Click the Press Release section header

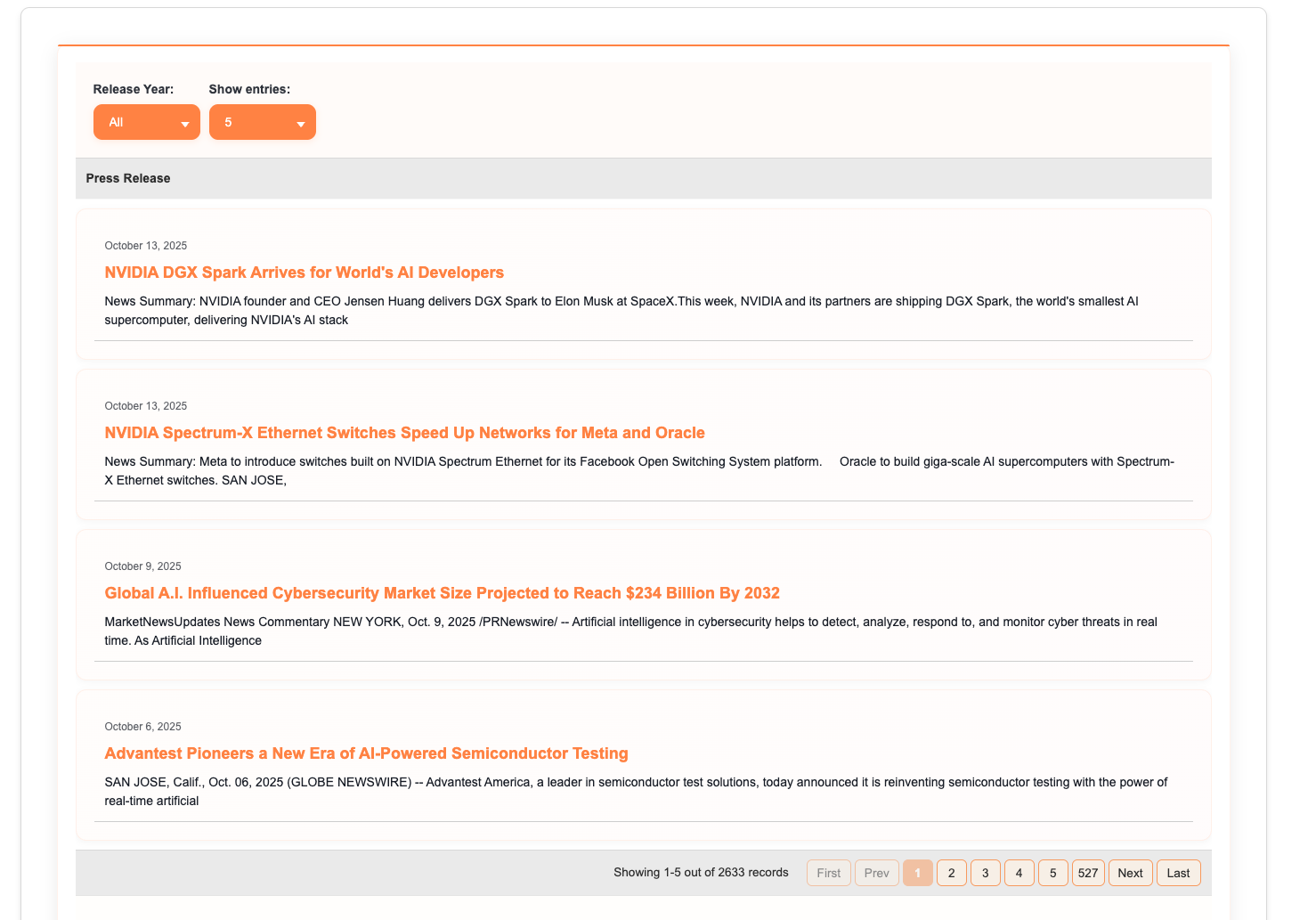point(127,178)
